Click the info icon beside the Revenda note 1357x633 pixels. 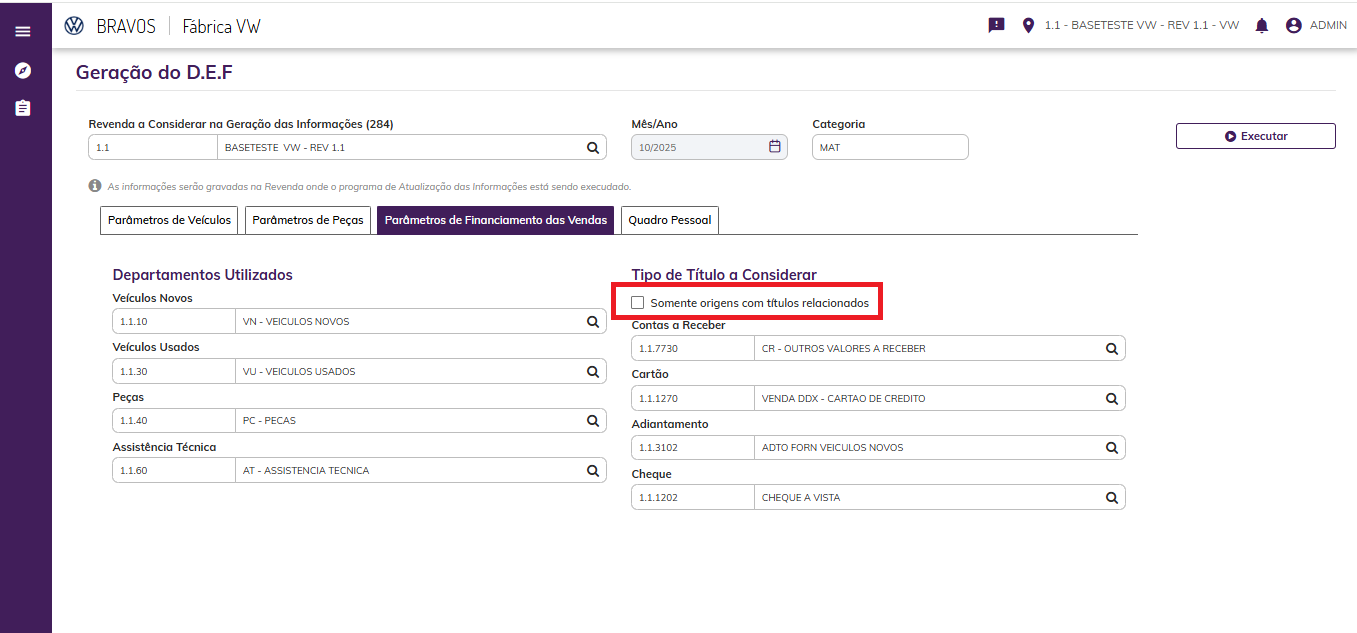click(x=95, y=186)
